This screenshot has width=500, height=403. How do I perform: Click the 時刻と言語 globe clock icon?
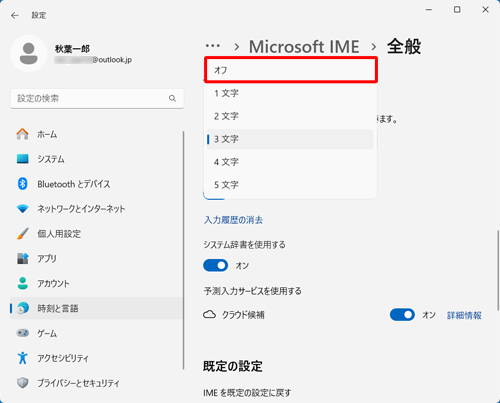click(22, 308)
